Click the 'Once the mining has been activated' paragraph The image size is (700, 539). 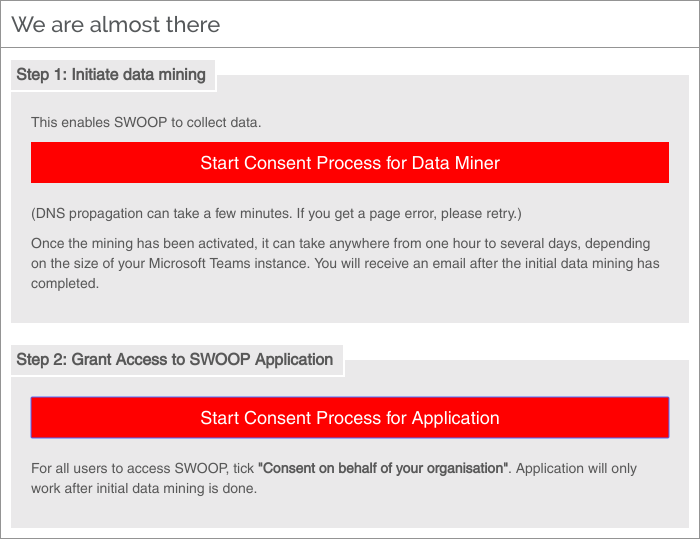345,263
